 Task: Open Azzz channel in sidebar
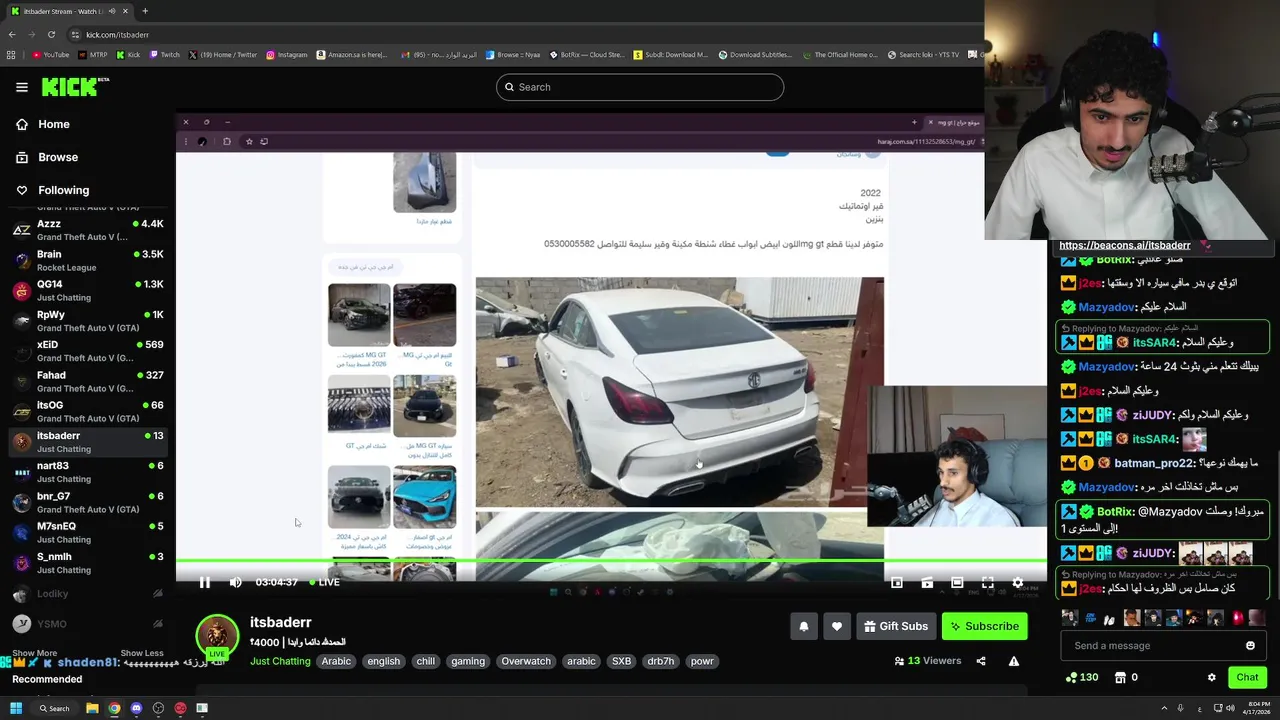tap(88, 230)
